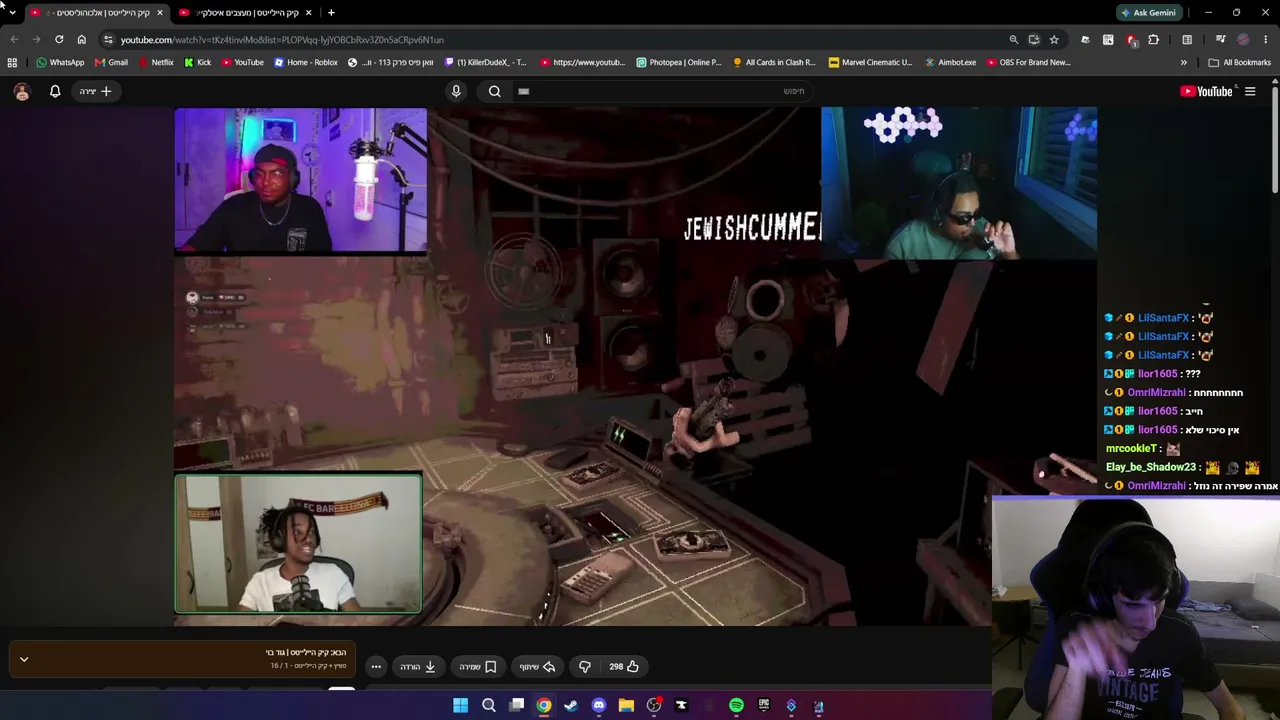
Task: Like the video showing 298 likes
Action: tap(624, 666)
